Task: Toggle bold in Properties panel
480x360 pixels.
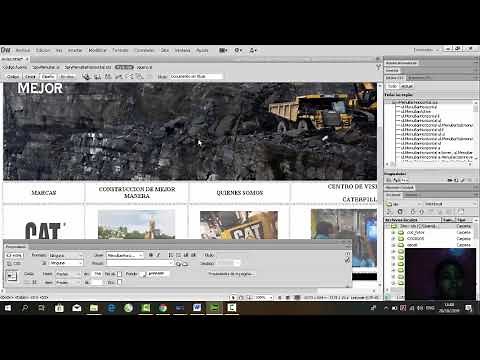Action: [151, 255]
